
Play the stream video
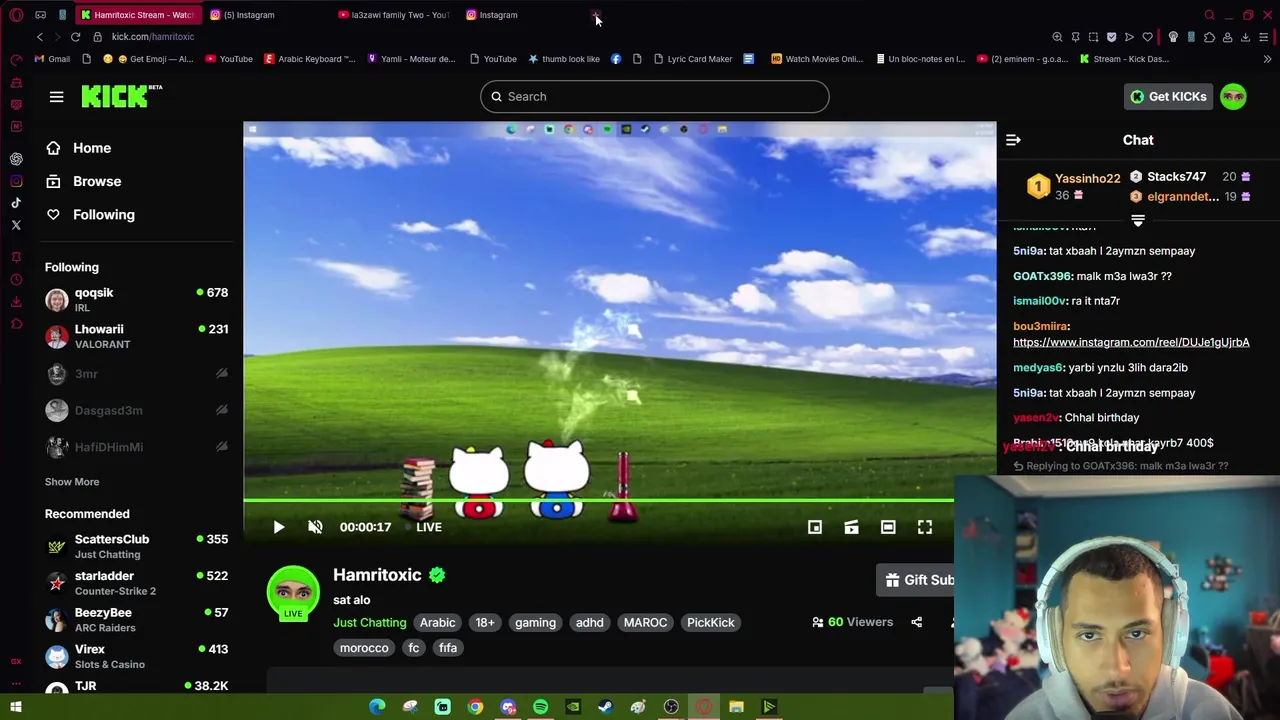click(279, 527)
